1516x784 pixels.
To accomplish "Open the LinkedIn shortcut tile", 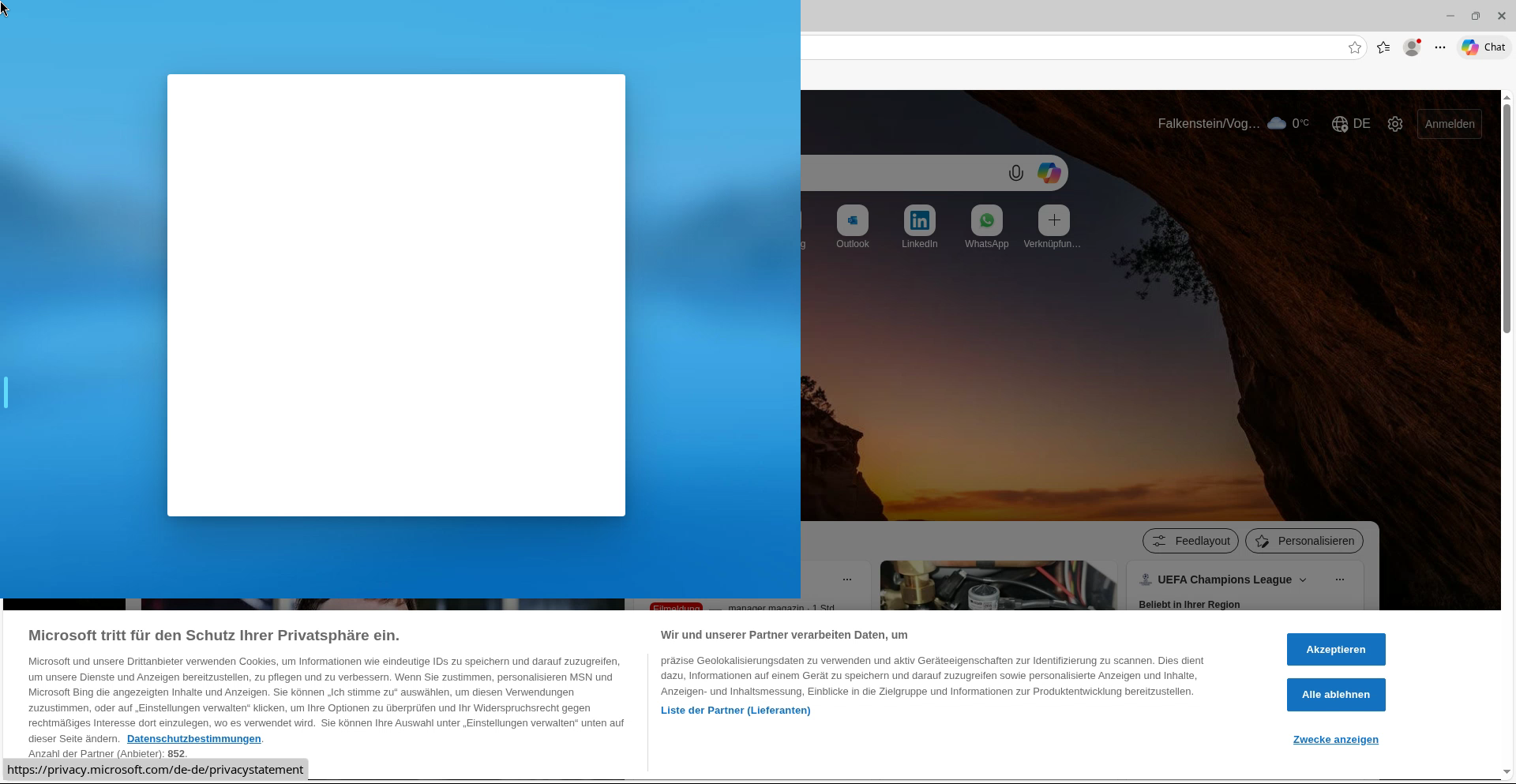I will [x=919, y=221].
